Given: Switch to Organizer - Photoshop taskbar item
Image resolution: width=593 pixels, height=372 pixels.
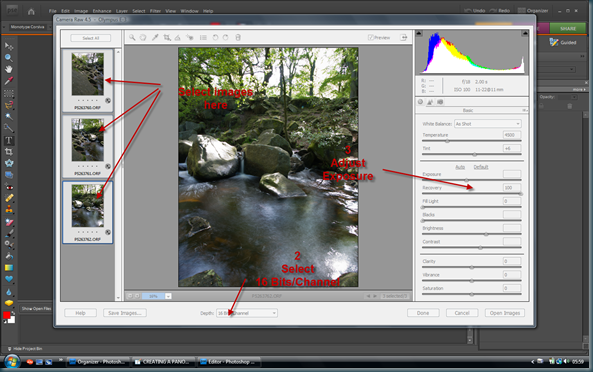Looking at the screenshot, I should [98, 362].
